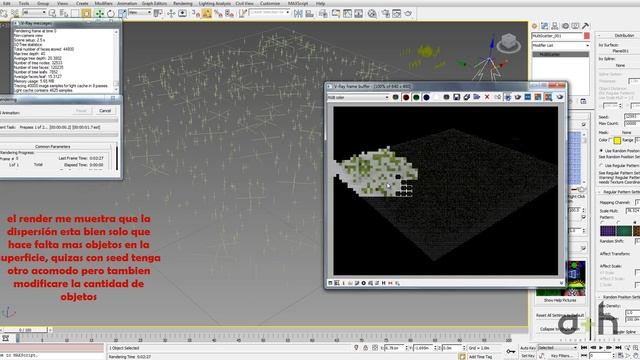640x360 pixels.
Task: Toggle the Angle Snap icon
Action: click(x=207, y=13)
